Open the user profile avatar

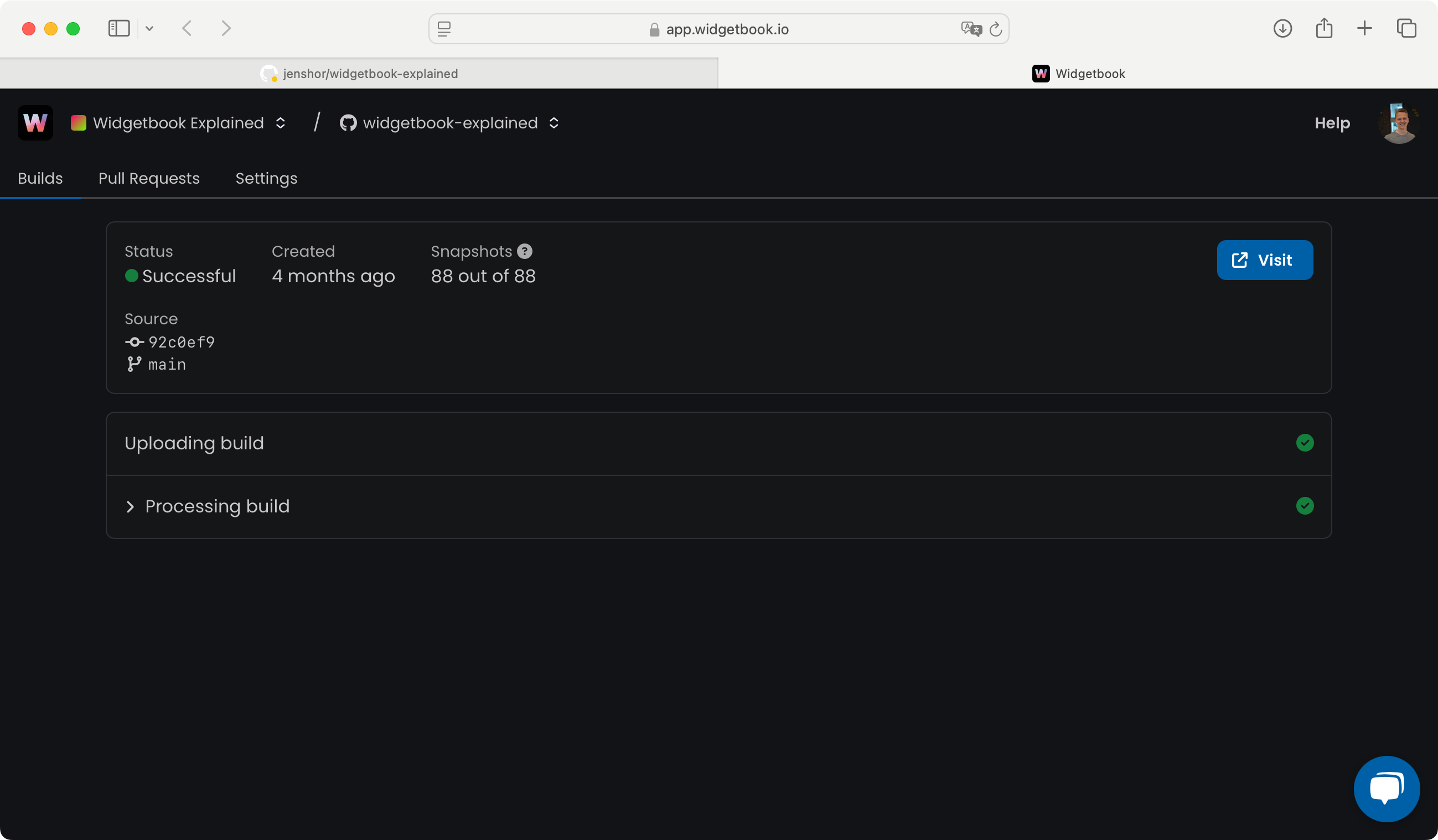(1398, 123)
